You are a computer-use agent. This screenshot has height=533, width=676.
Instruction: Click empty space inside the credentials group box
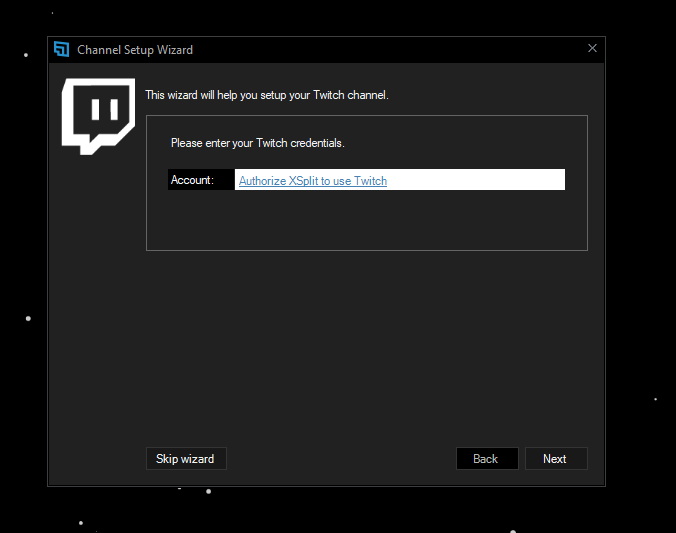[366, 220]
